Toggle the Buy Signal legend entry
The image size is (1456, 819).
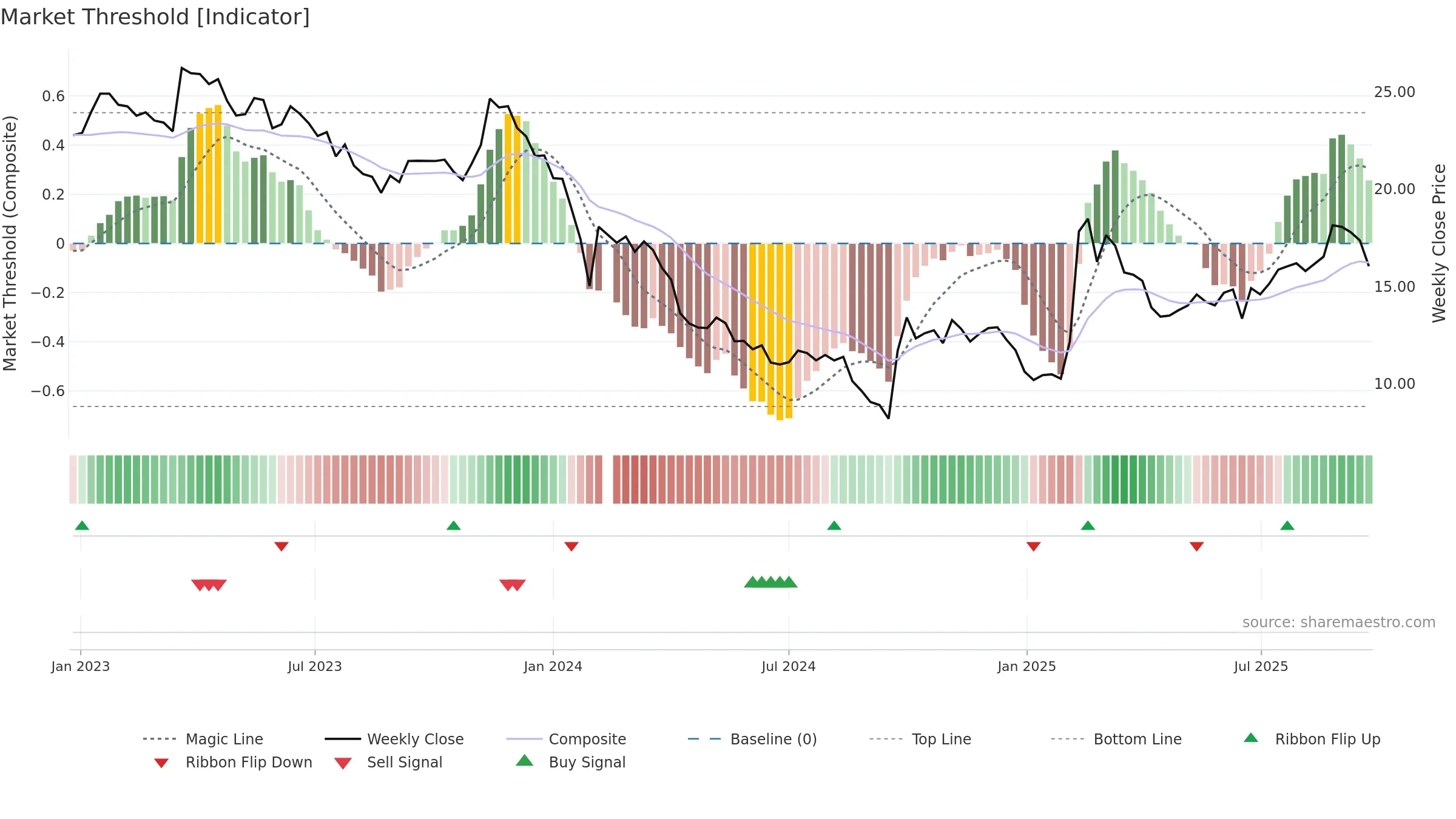tap(570, 762)
